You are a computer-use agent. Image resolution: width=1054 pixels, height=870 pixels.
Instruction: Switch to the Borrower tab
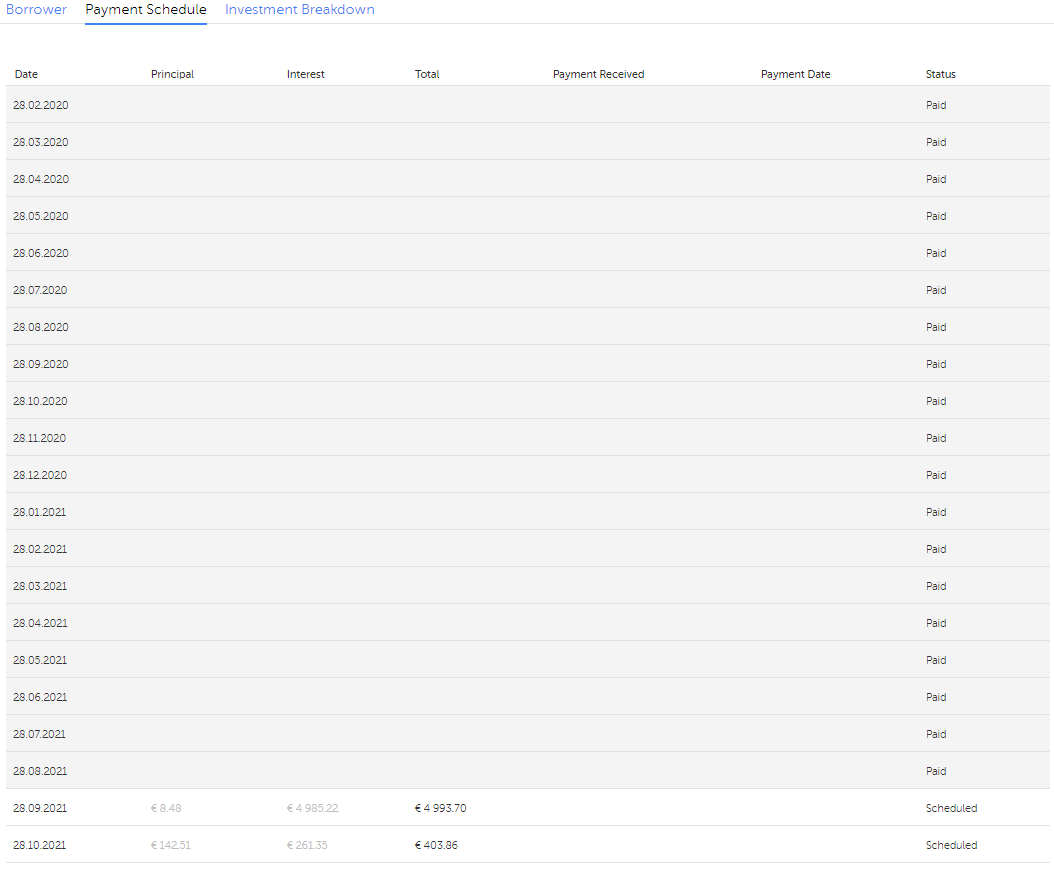coord(36,10)
